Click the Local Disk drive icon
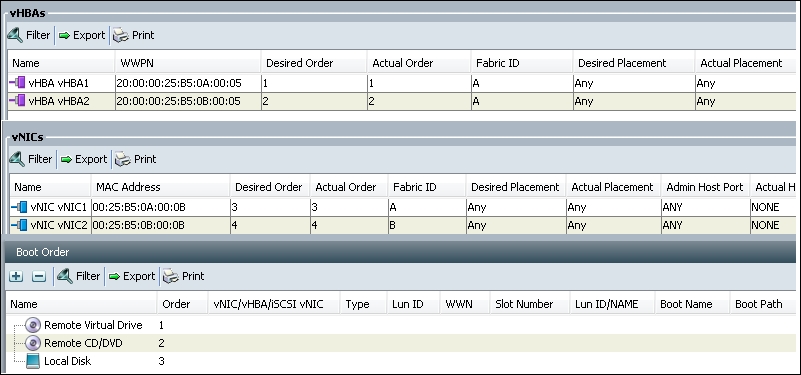 pos(33,361)
